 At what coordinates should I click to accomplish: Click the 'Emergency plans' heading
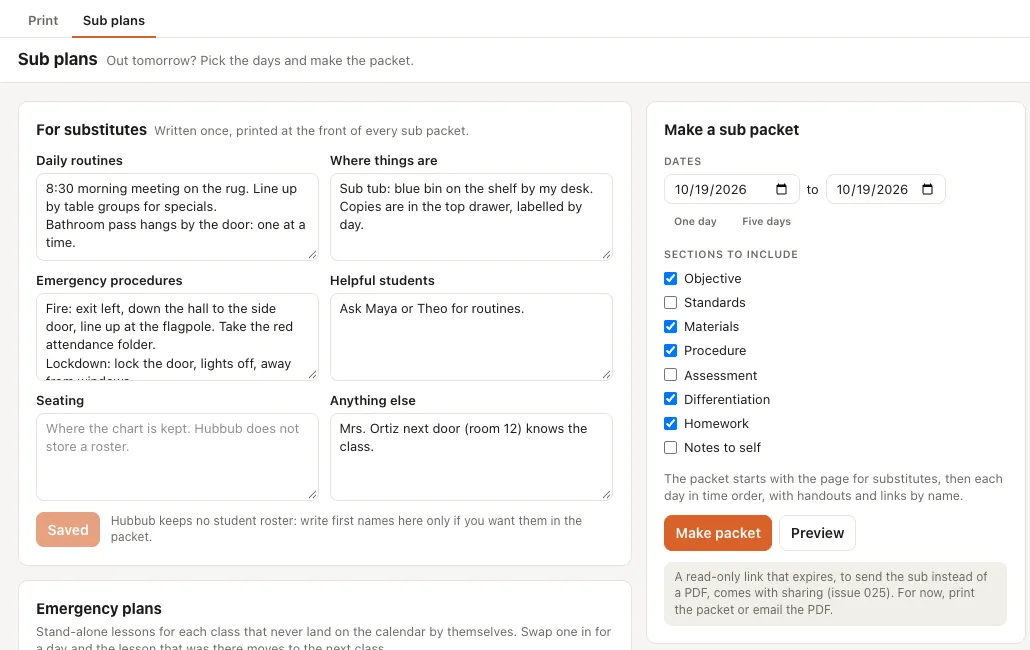click(x=99, y=609)
